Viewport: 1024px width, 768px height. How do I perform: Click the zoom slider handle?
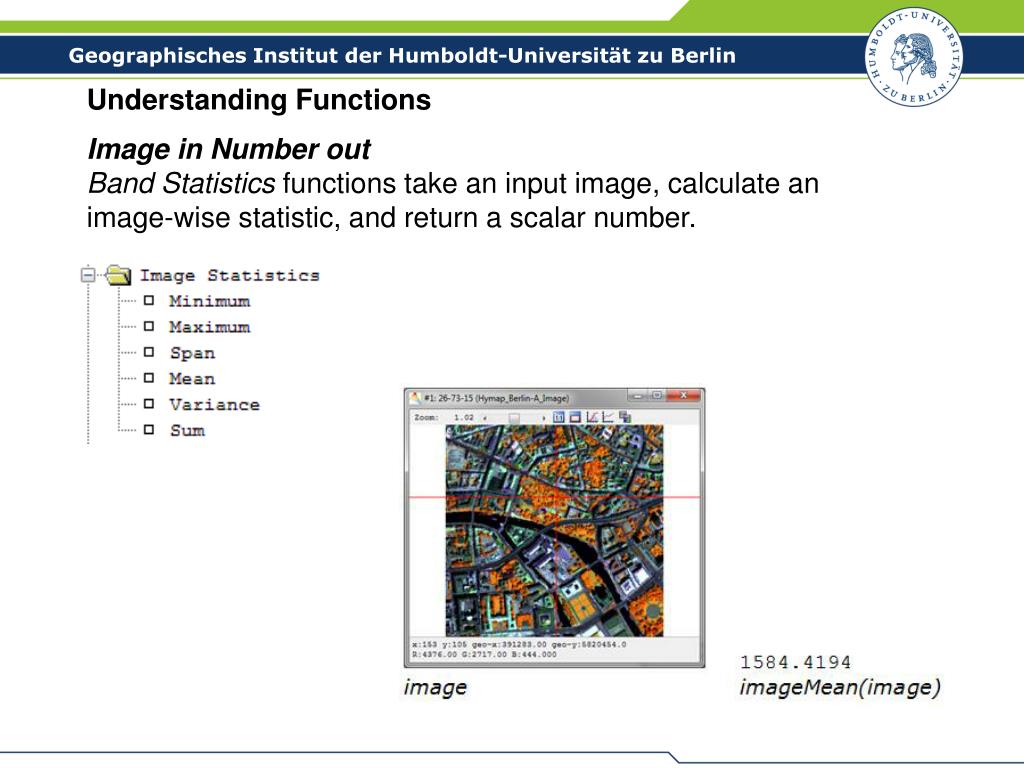(513, 417)
